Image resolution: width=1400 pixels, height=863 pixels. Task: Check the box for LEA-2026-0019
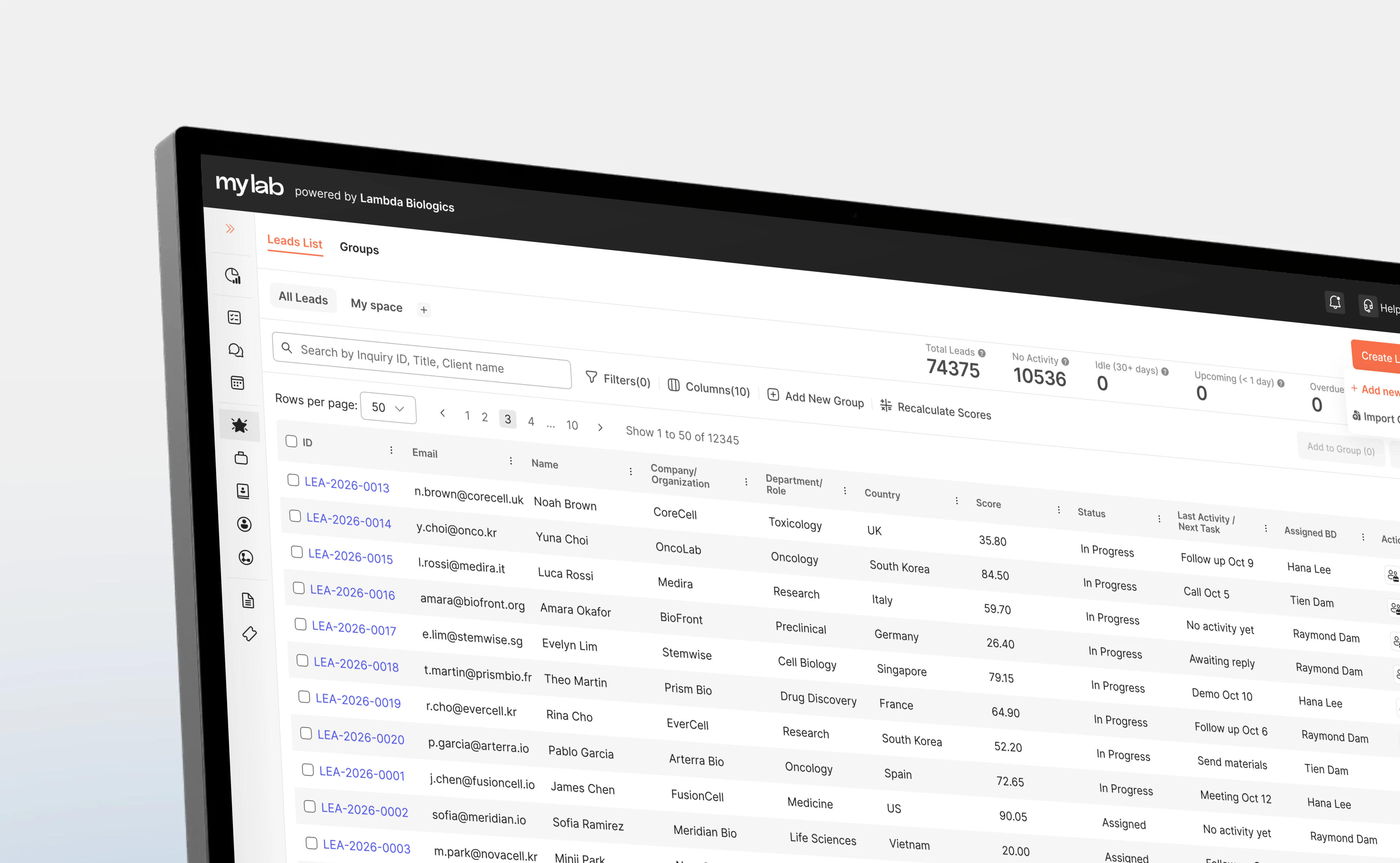click(304, 697)
